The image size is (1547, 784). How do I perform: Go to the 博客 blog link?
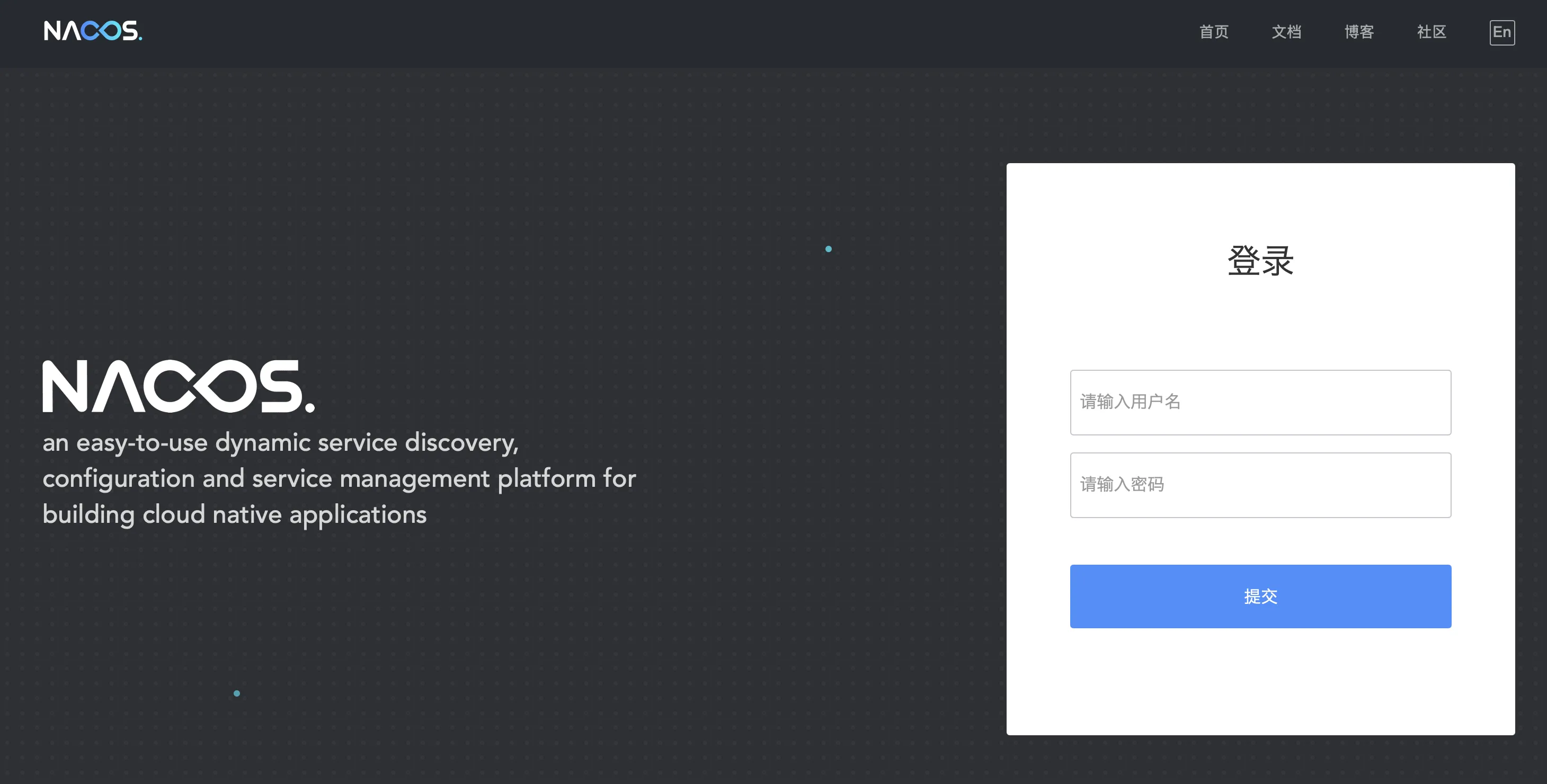click(x=1359, y=32)
